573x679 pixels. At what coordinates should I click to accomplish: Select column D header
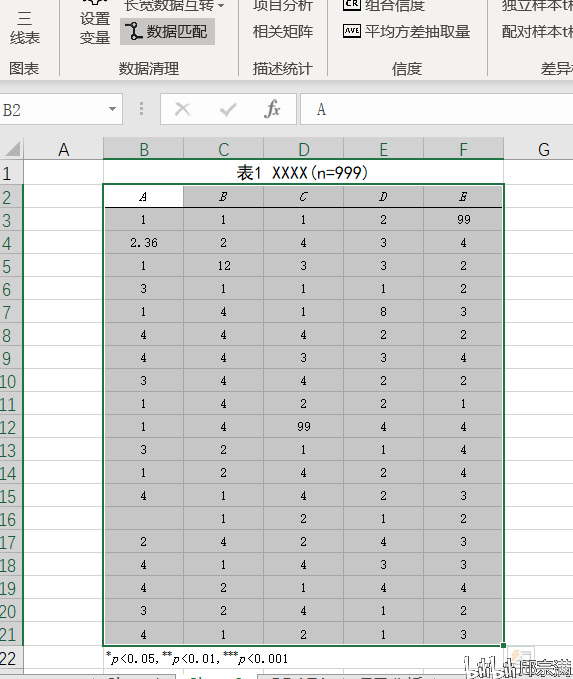click(x=304, y=149)
